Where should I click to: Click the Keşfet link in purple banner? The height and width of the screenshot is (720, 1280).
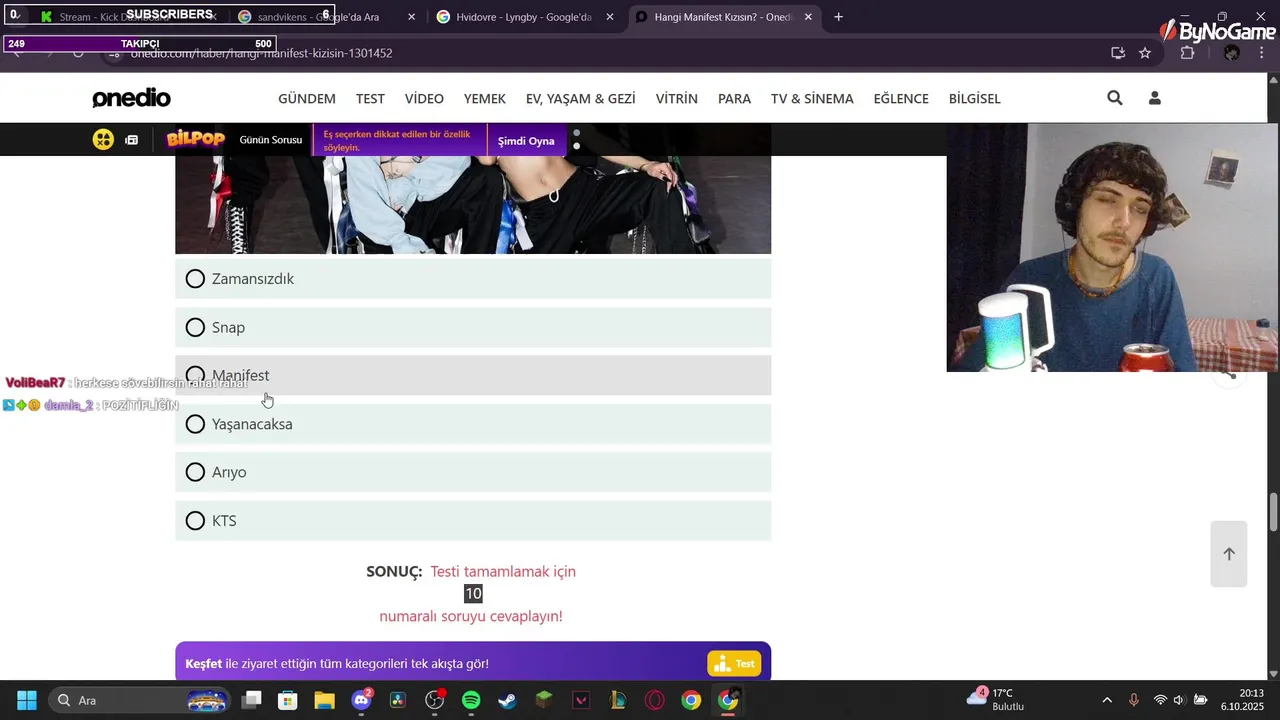click(x=203, y=664)
